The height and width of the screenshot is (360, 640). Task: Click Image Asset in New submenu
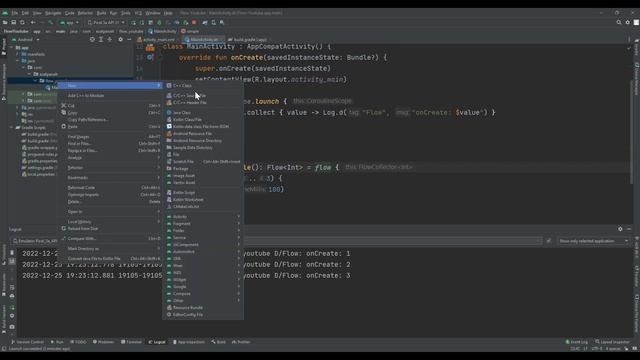(203, 176)
